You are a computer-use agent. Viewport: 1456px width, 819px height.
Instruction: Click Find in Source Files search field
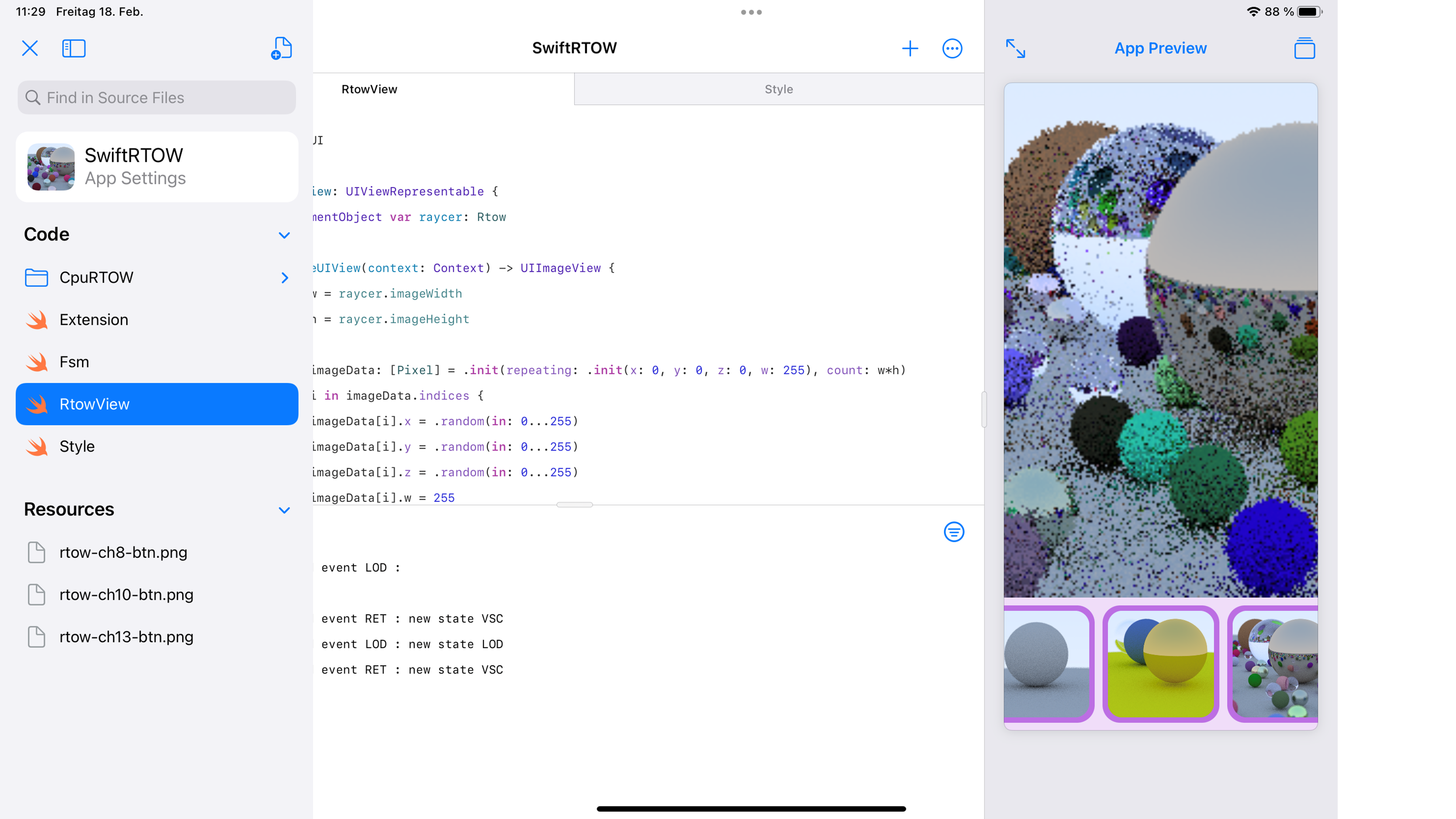[x=157, y=98]
